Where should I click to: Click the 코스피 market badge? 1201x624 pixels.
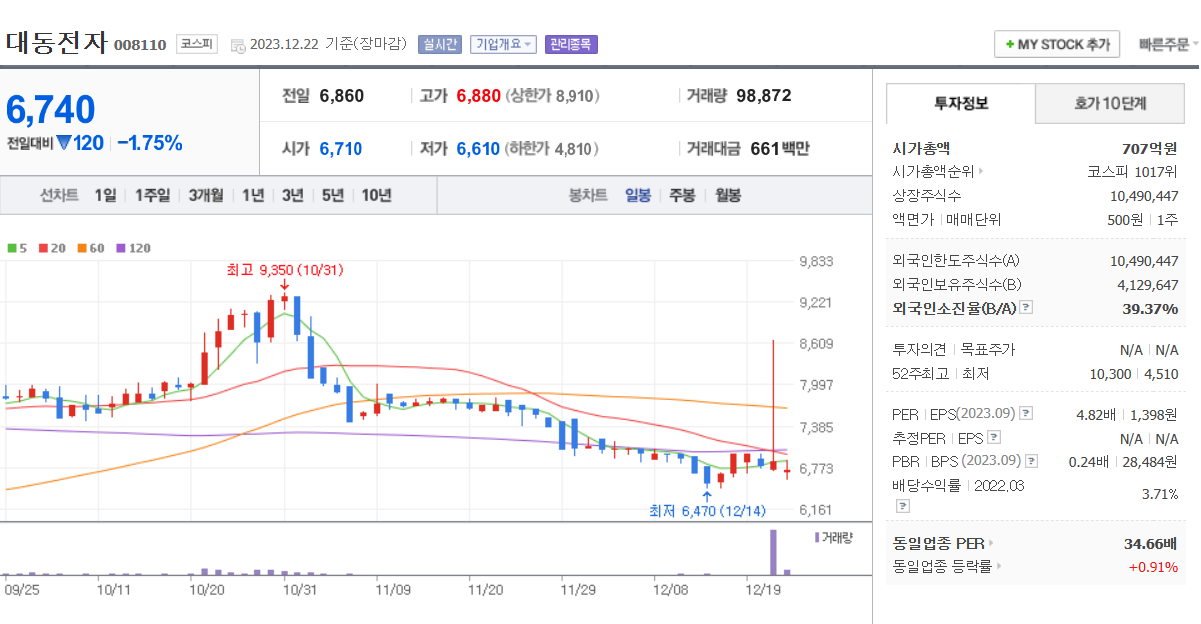(x=197, y=44)
